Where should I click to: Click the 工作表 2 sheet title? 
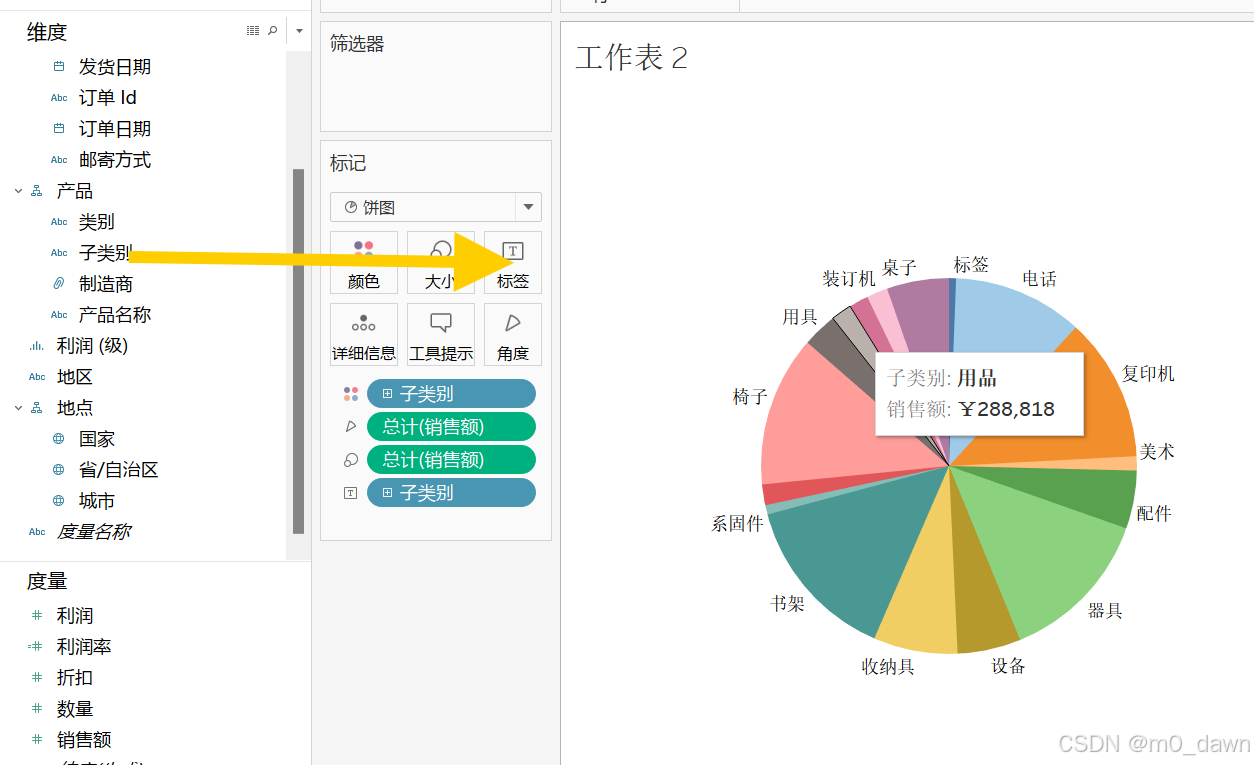tap(632, 57)
